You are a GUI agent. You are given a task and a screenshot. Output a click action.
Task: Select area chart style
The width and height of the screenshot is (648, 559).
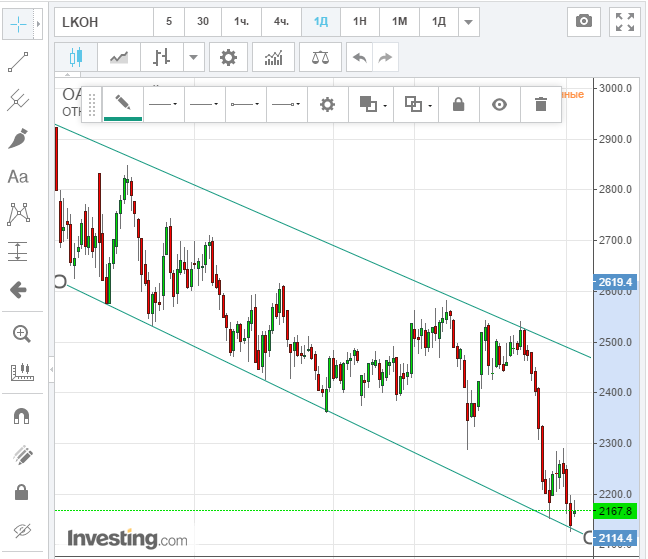click(119, 57)
